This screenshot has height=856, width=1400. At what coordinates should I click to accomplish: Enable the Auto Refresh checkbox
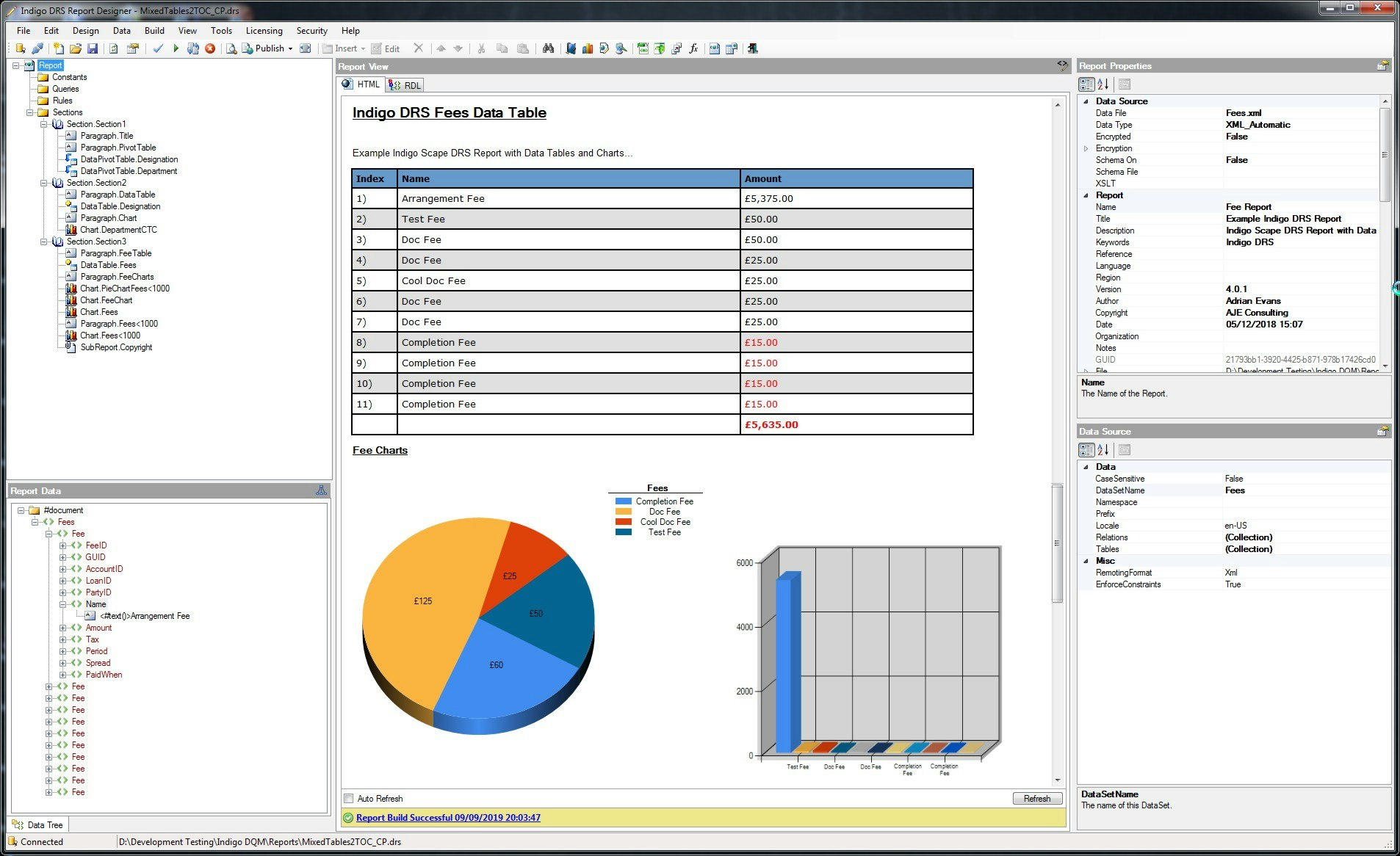(349, 798)
